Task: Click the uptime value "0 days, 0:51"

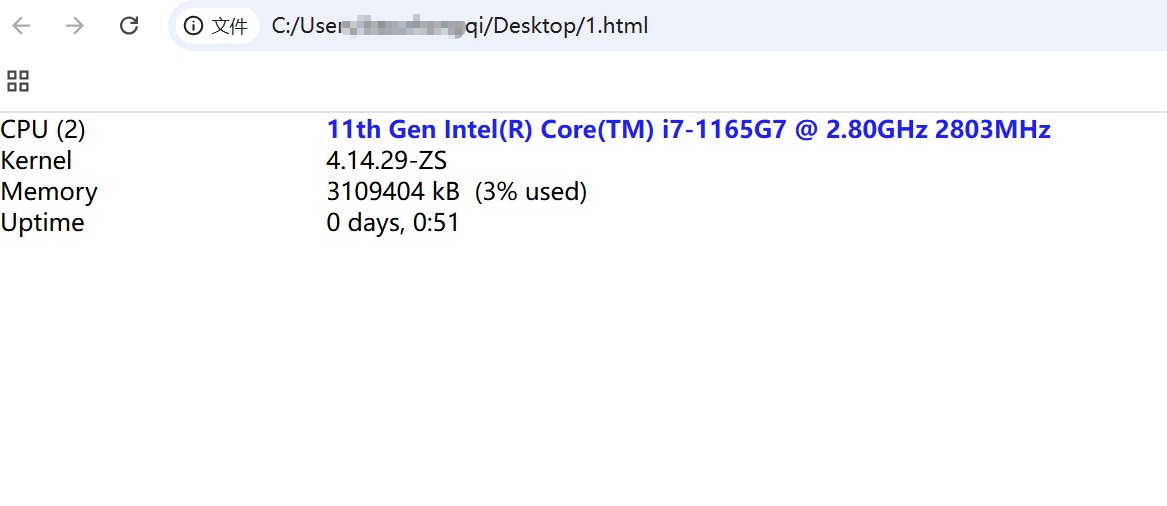Action: [393, 223]
